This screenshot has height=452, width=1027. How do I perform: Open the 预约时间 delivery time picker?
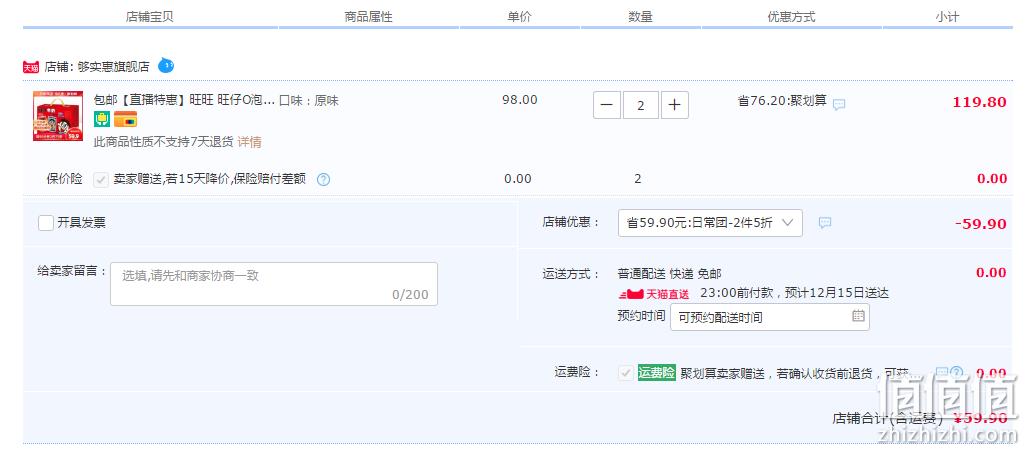click(770, 317)
